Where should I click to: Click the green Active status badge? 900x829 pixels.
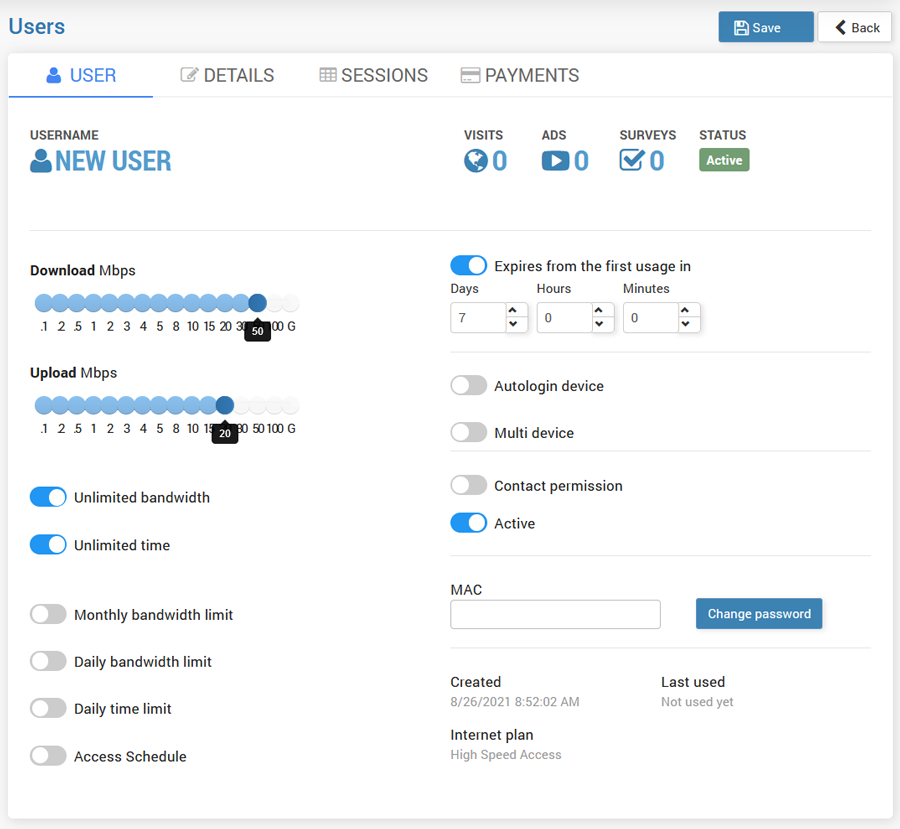724,160
